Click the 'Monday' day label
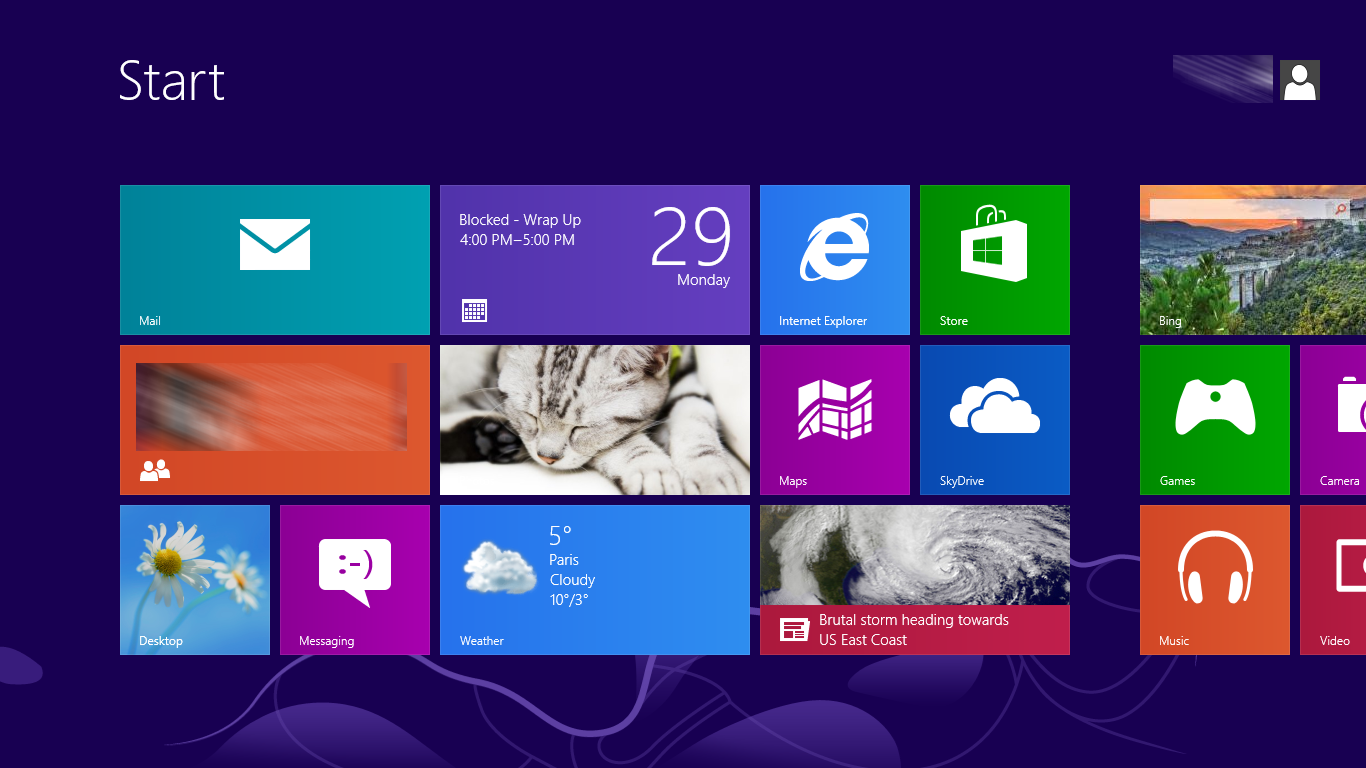Image resolution: width=1366 pixels, height=768 pixels. (703, 280)
